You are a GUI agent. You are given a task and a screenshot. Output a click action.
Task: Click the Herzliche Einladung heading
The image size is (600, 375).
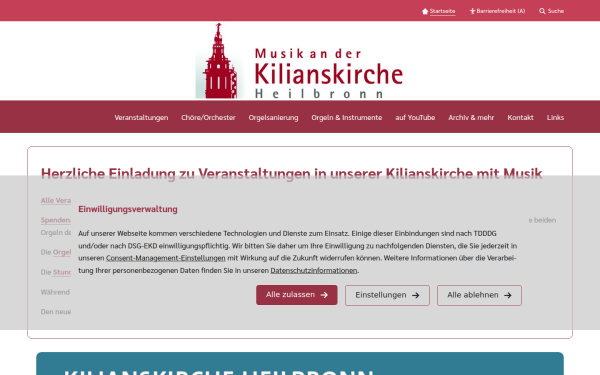tap(292, 174)
